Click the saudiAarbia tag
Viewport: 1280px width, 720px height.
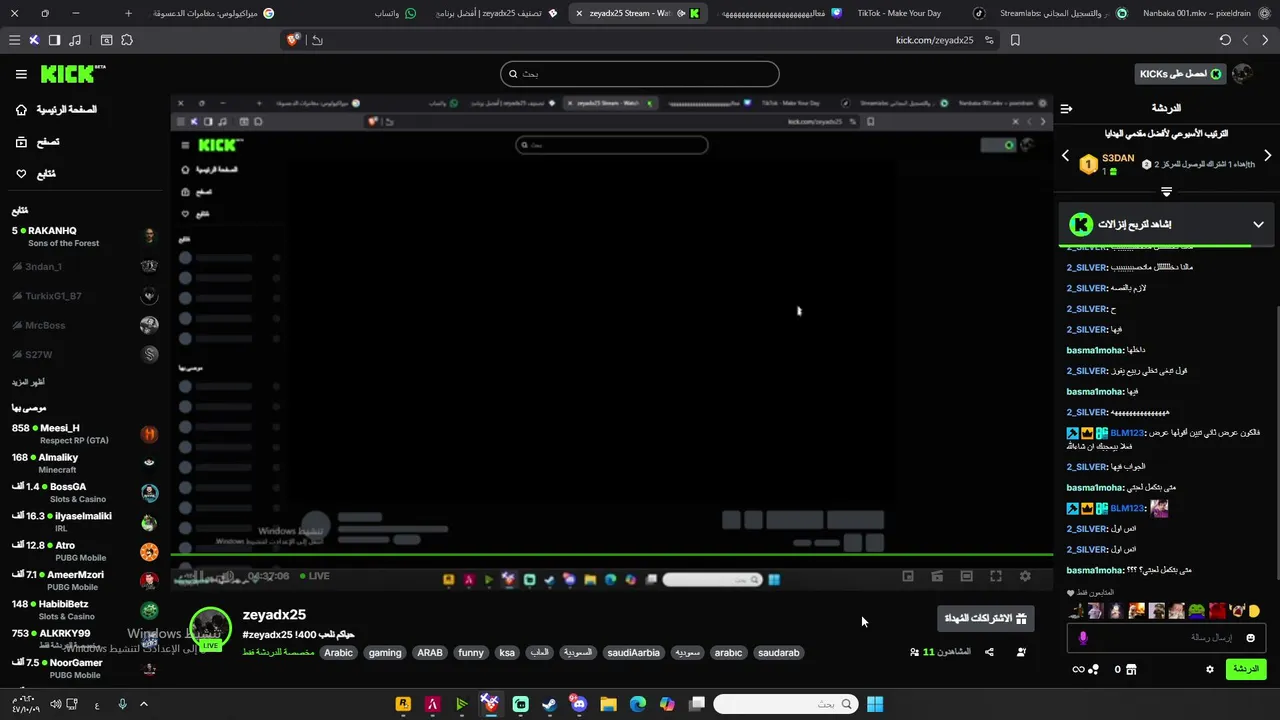point(634,653)
